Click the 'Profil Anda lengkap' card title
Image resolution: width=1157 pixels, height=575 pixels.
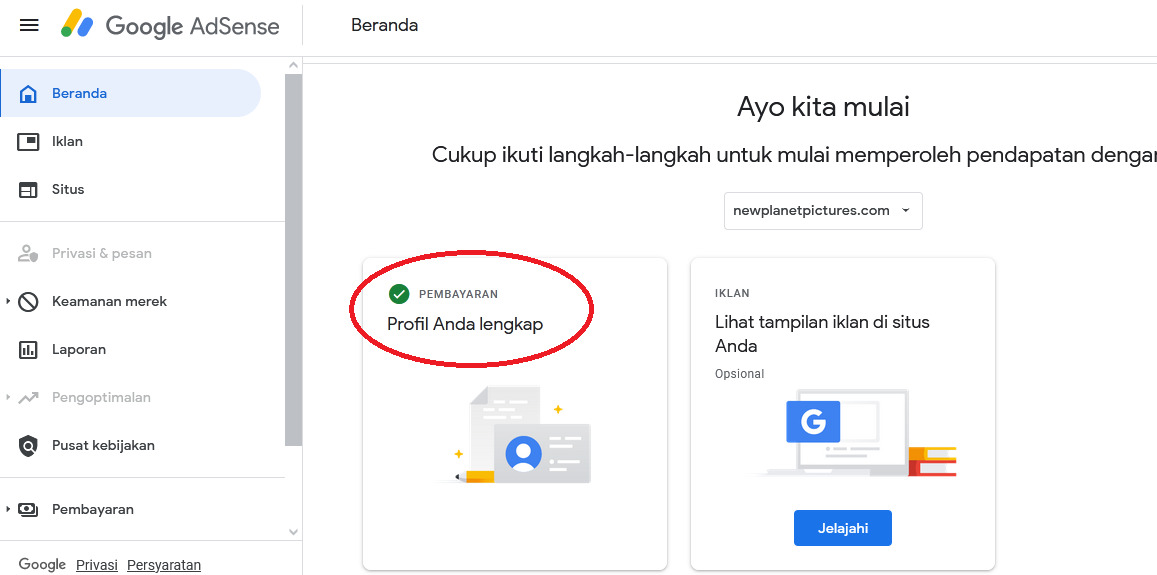[x=465, y=324]
